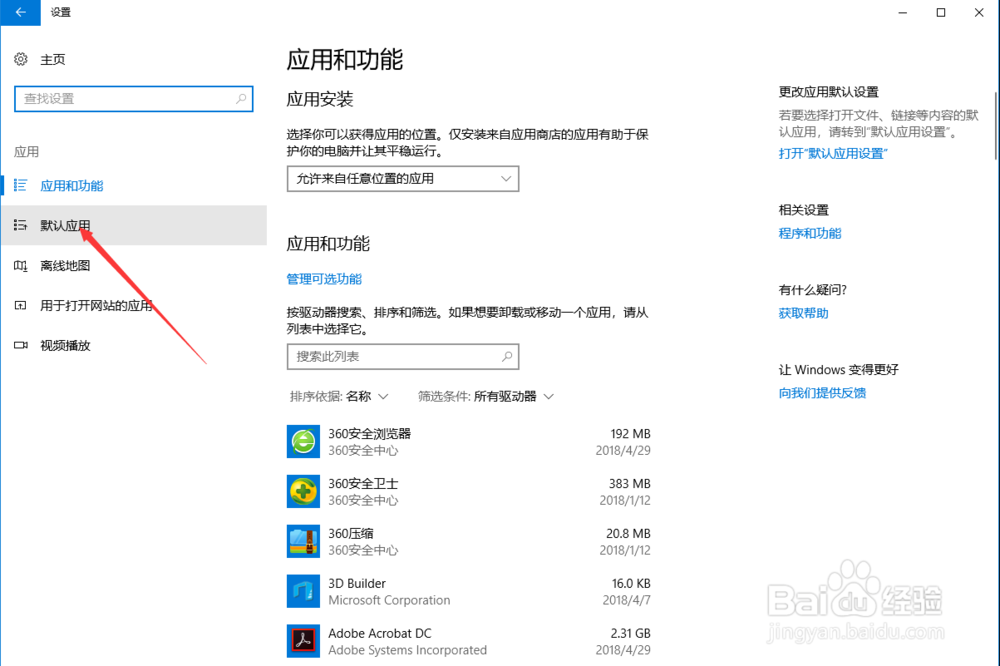Select the 360安全浏览器 name text
This screenshot has height=666, width=1000.
369,434
